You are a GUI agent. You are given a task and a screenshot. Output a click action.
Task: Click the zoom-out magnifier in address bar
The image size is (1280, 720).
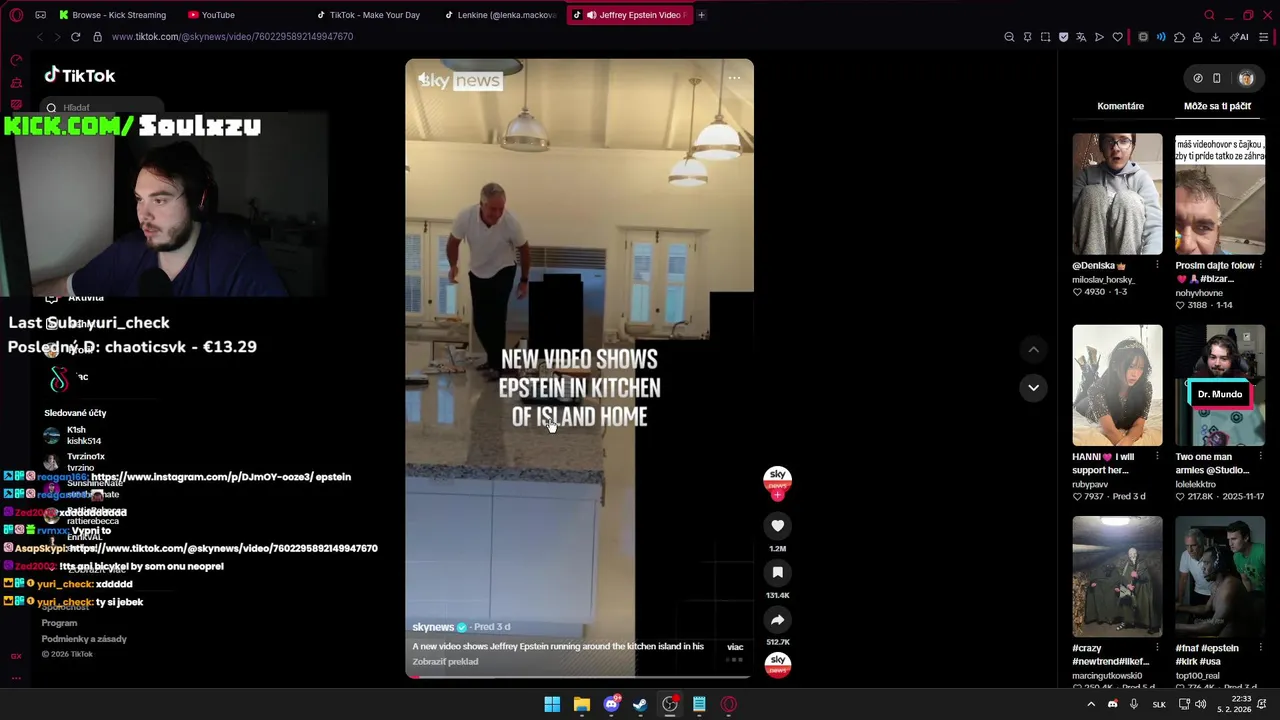coord(1009,37)
